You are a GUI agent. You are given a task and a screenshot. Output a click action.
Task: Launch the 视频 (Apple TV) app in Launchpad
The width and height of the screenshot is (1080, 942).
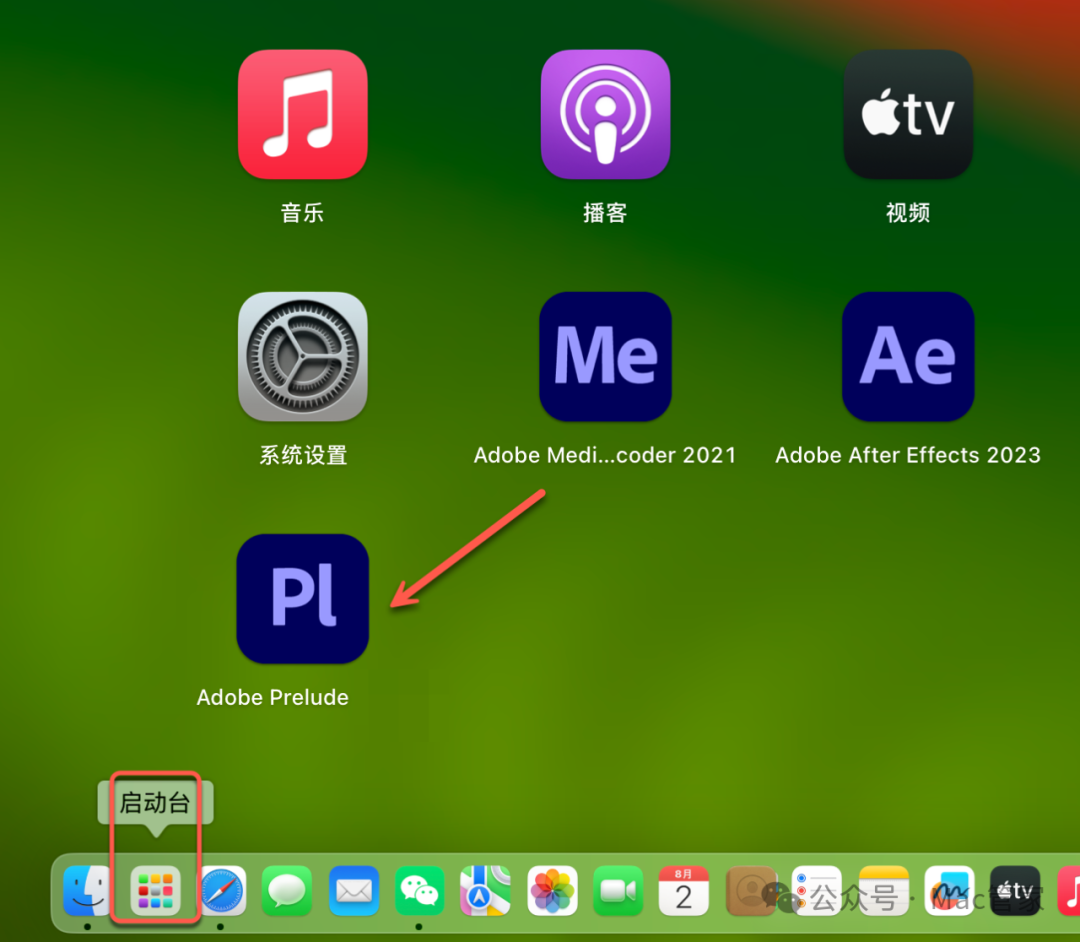[908, 114]
